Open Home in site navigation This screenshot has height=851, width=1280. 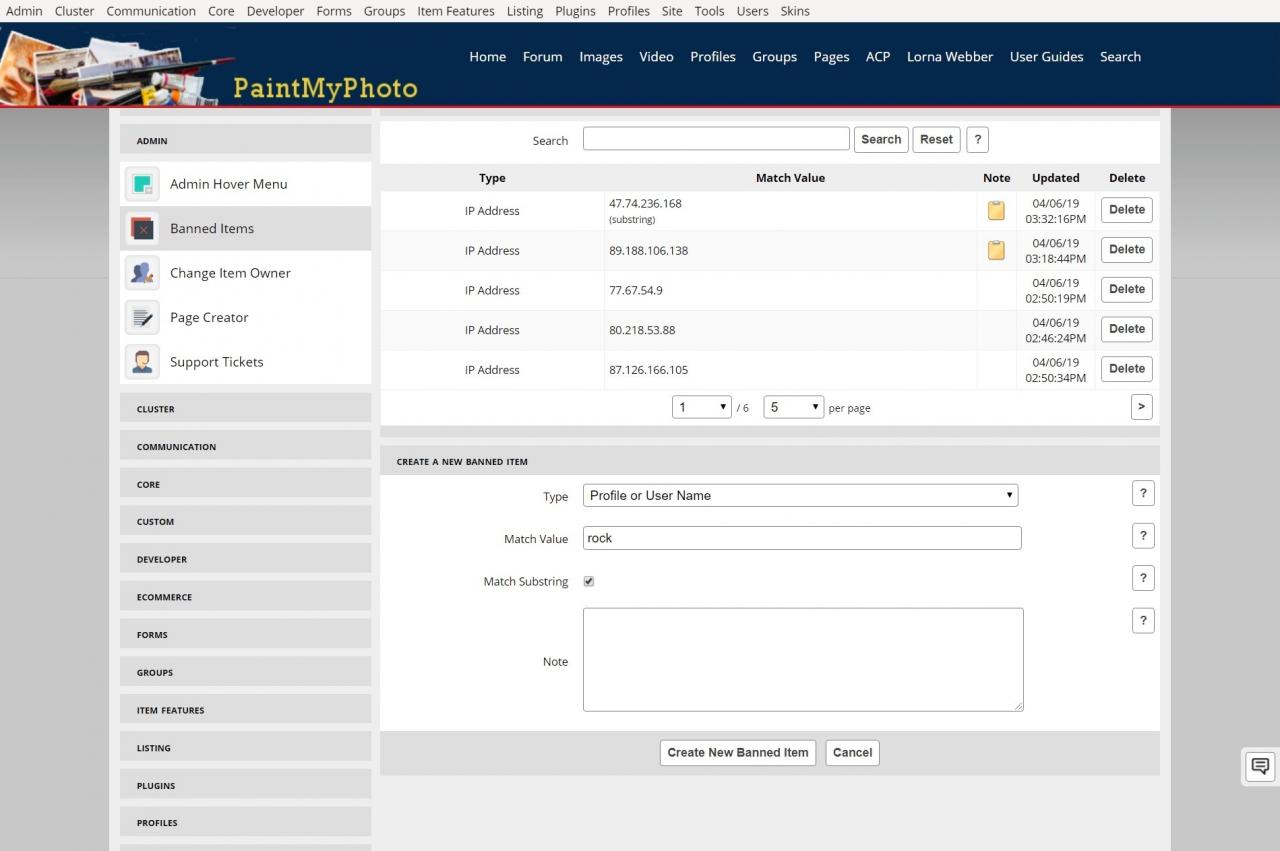(x=488, y=57)
